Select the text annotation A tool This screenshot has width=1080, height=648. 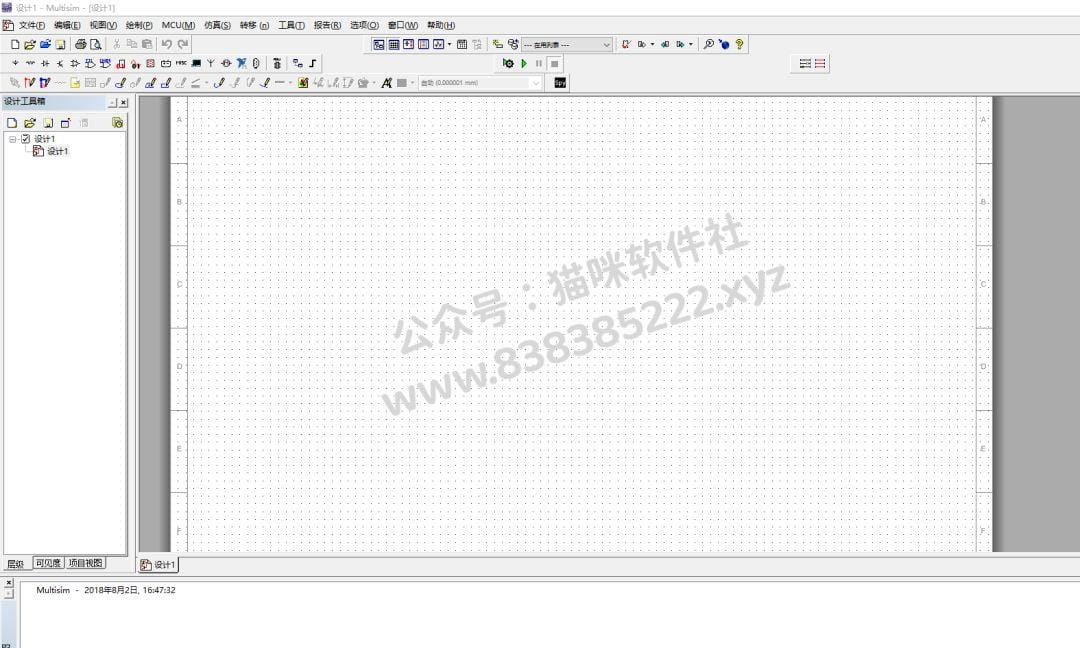(x=386, y=83)
